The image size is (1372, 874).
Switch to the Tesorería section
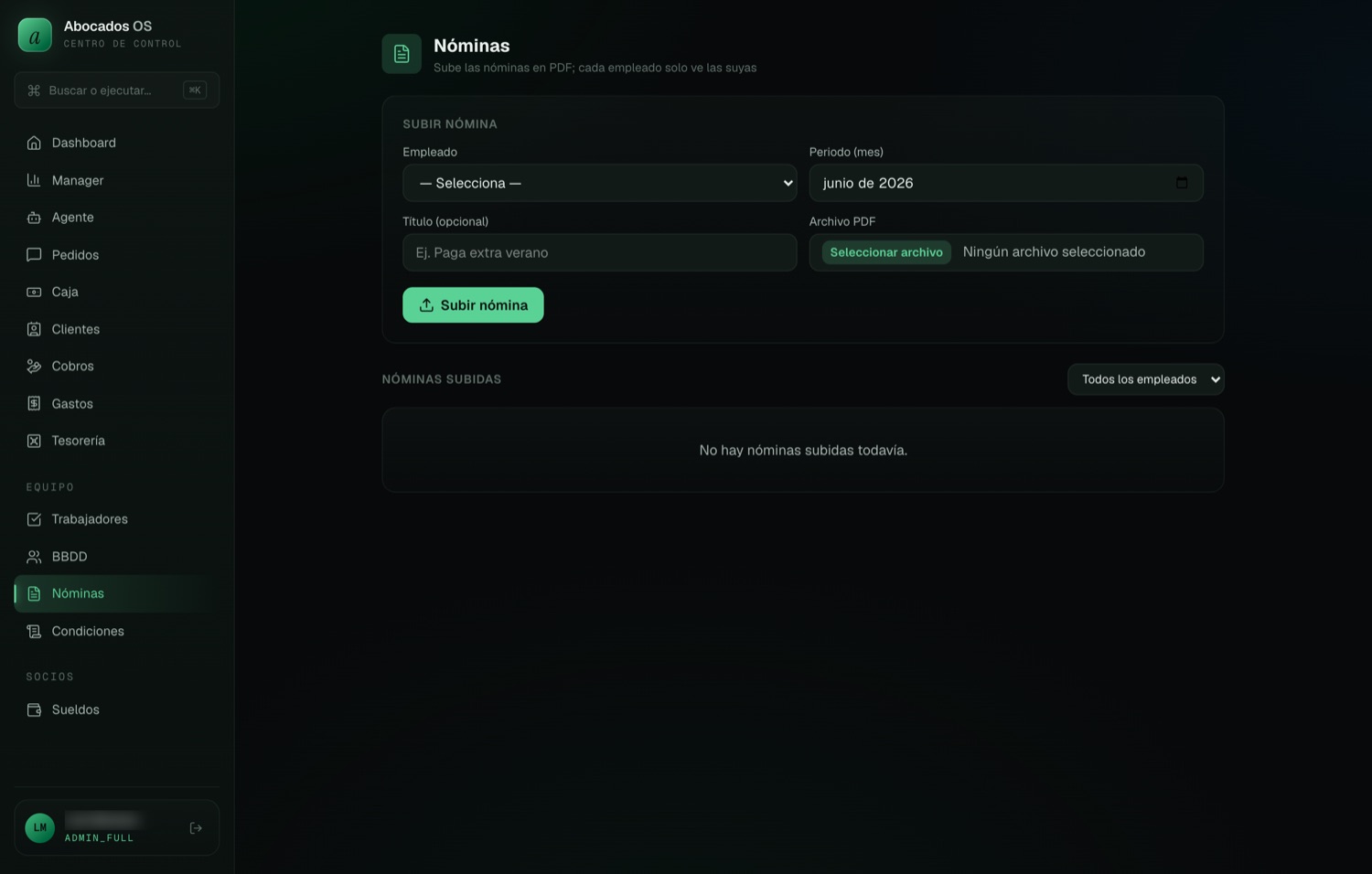point(117,441)
